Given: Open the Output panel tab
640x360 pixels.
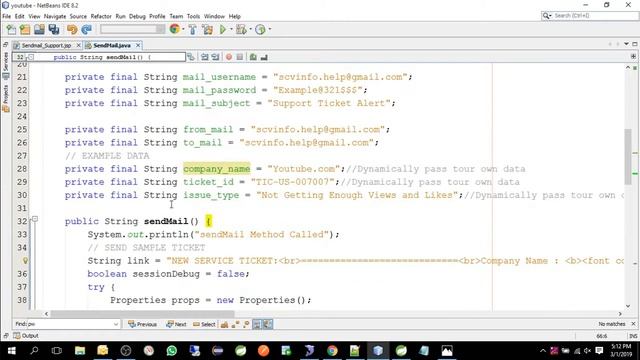Looking at the screenshot, I should point(26,336).
